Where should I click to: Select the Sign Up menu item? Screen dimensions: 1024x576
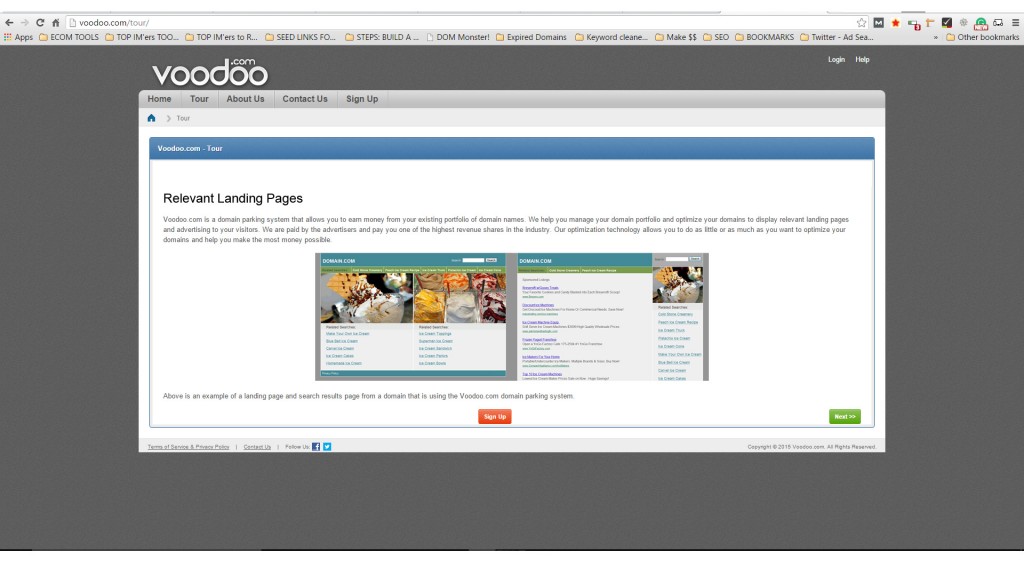pyautogui.click(x=362, y=99)
